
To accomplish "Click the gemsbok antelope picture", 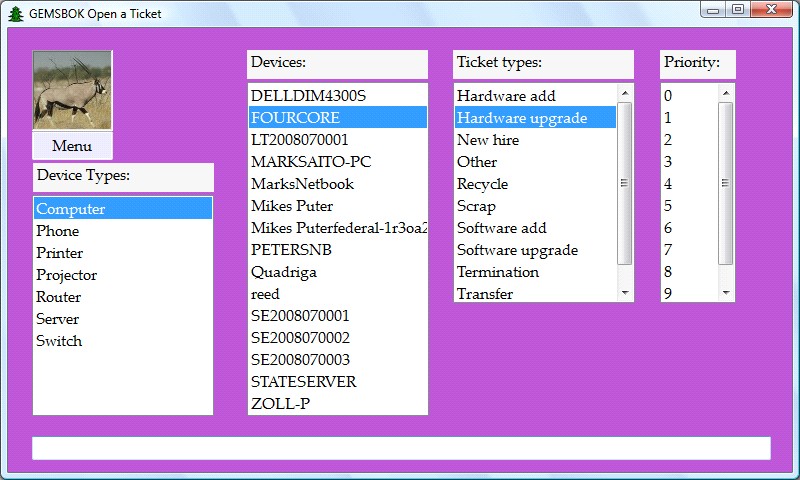I will tap(72, 90).
